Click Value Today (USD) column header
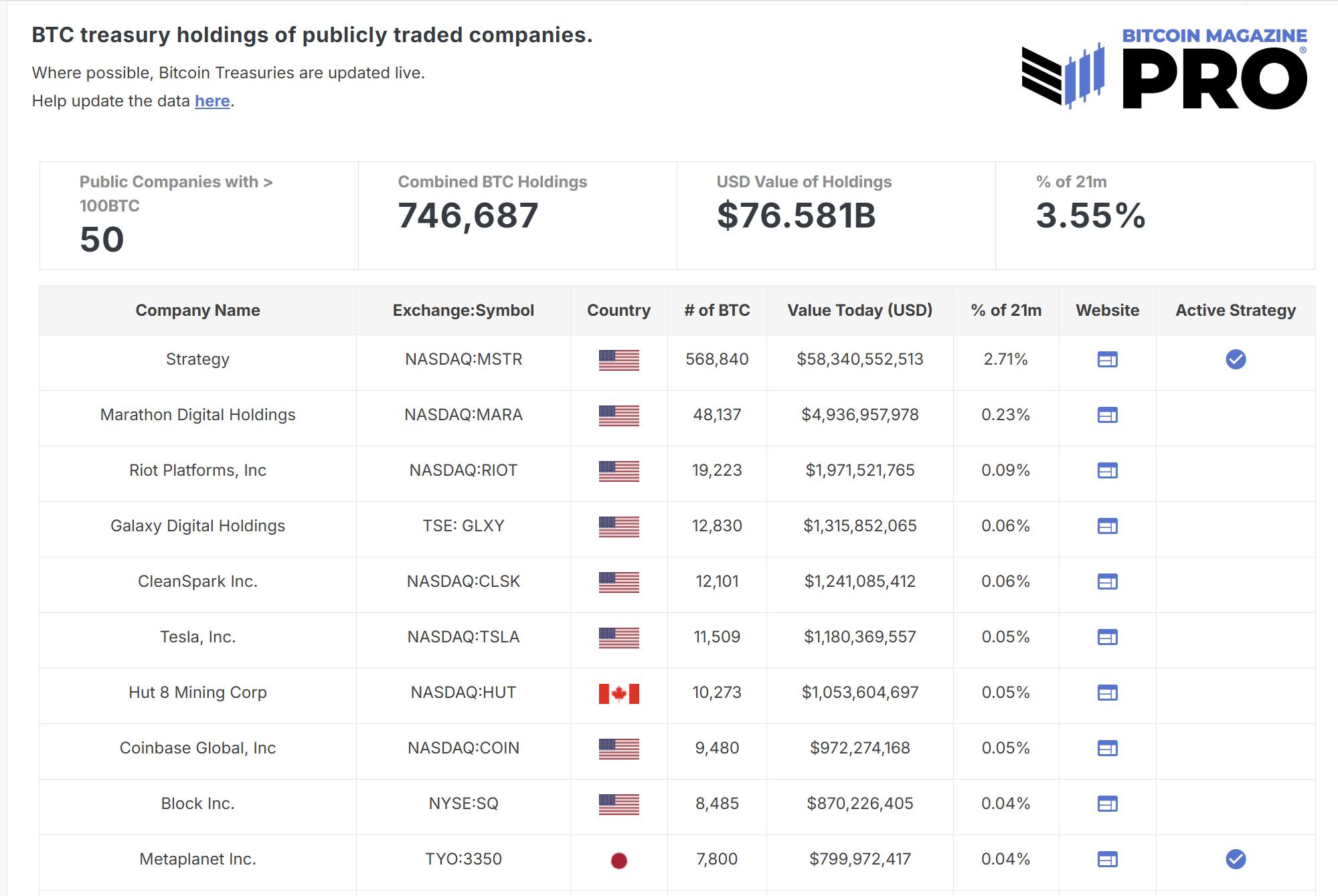 pyautogui.click(x=859, y=310)
